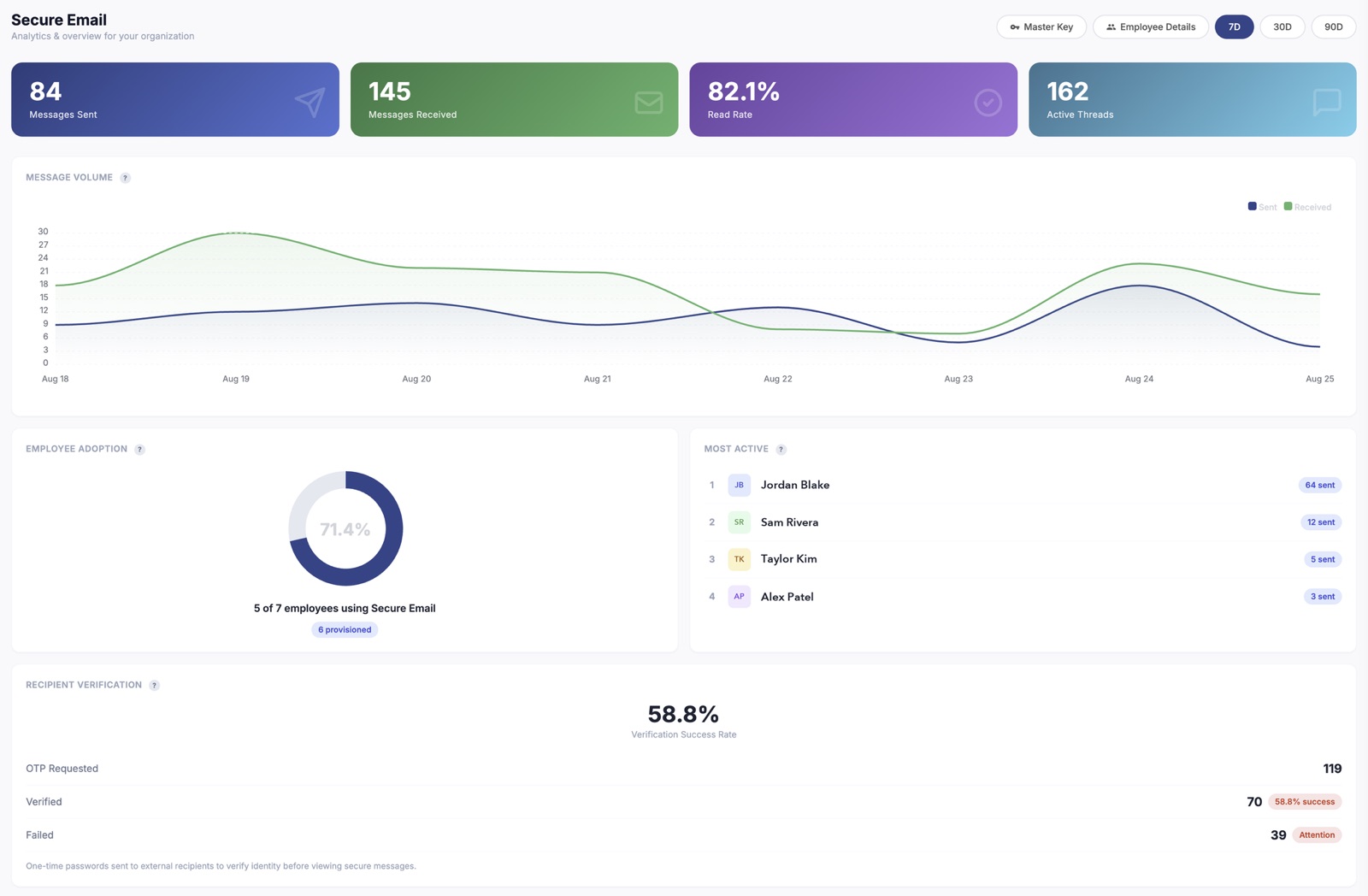Viewport: 1368px width, 896px height.
Task: Click the 3 sent badge for Alex Patel
Action: pos(1323,597)
